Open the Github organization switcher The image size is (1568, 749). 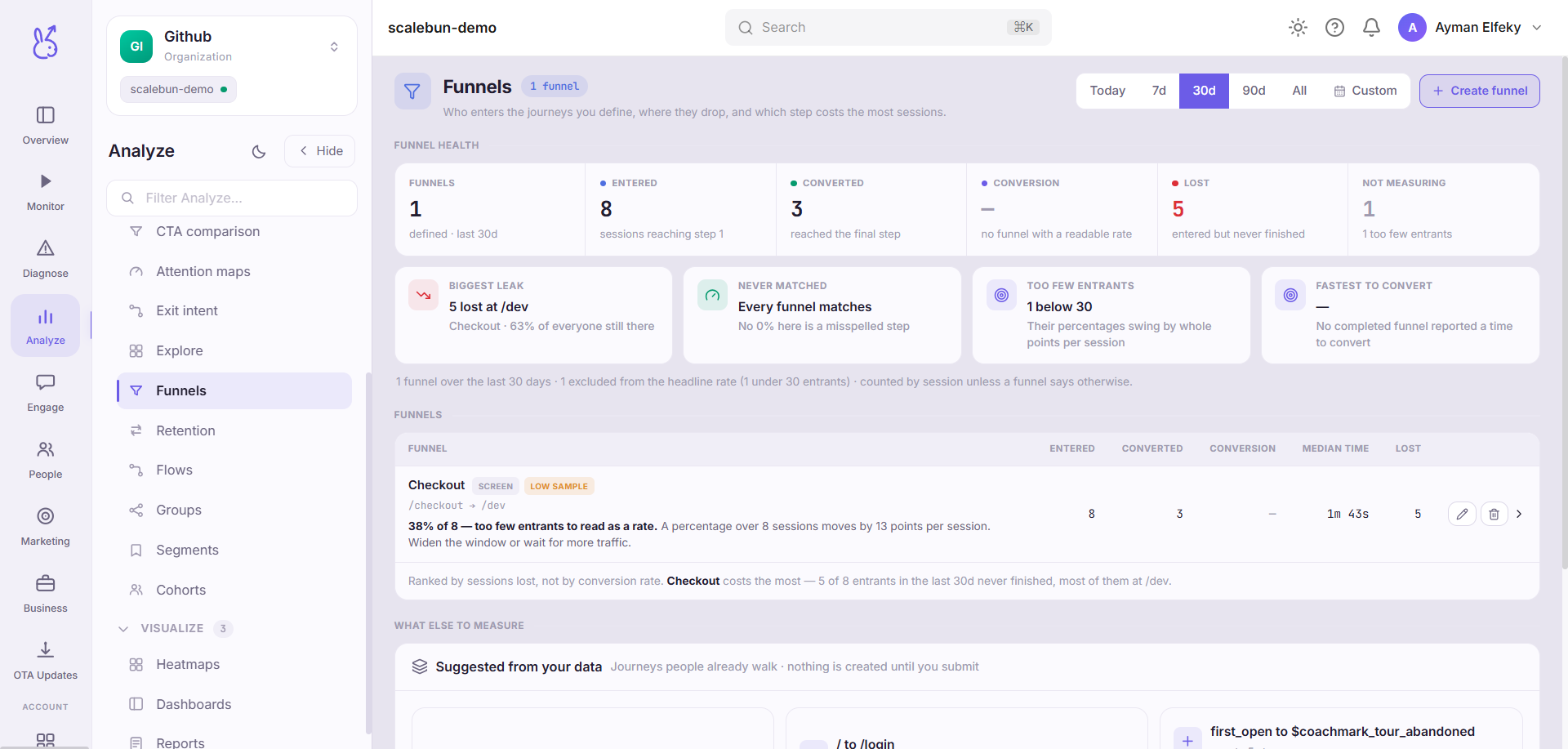232,47
